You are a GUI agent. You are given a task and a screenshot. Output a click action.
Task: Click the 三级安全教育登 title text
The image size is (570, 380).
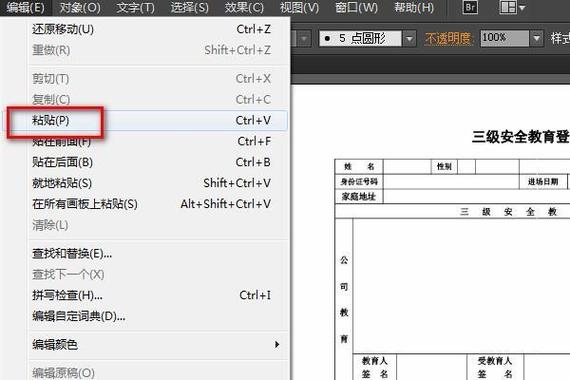click(x=521, y=137)
